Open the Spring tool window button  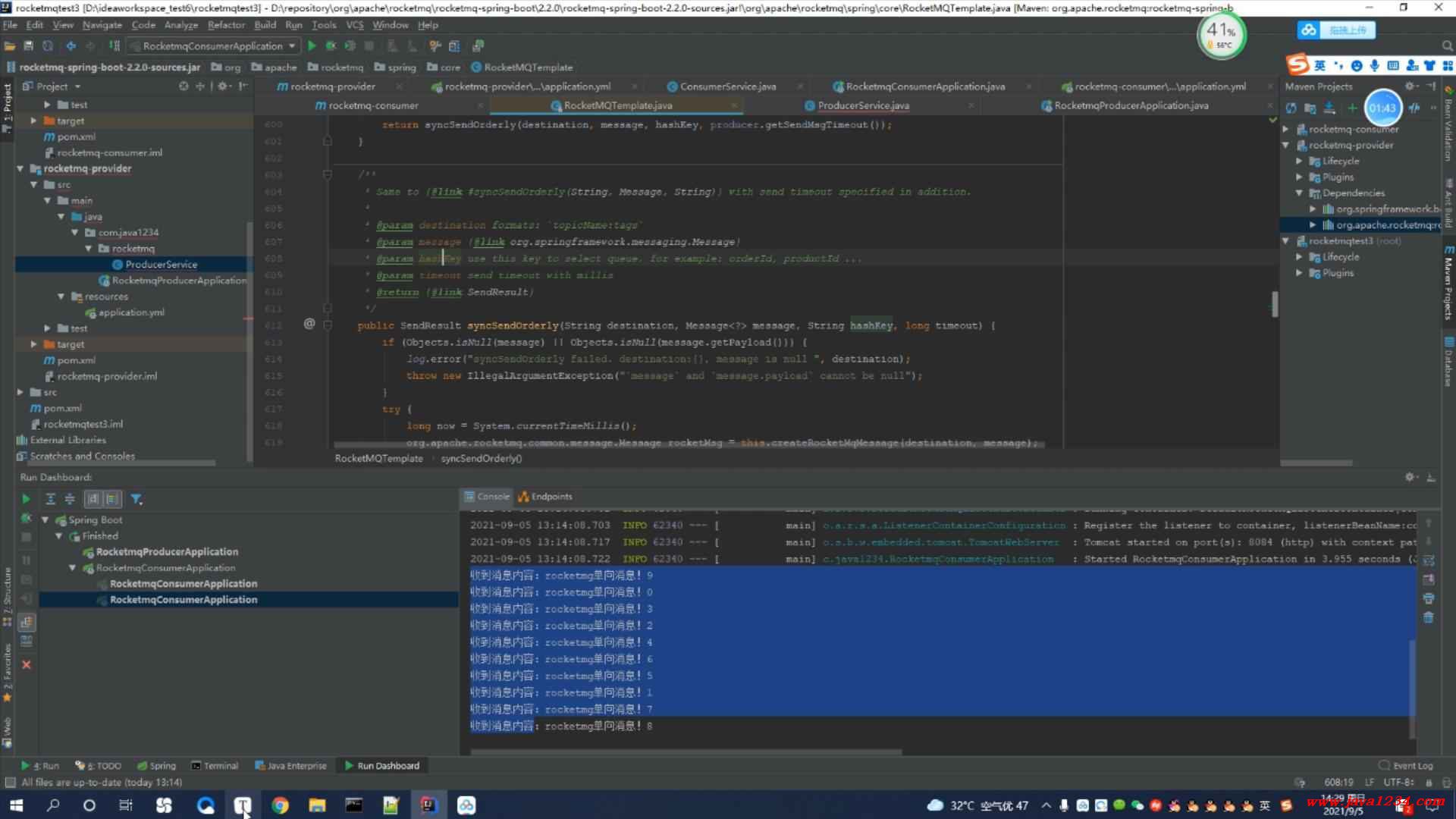click(156, 766)
